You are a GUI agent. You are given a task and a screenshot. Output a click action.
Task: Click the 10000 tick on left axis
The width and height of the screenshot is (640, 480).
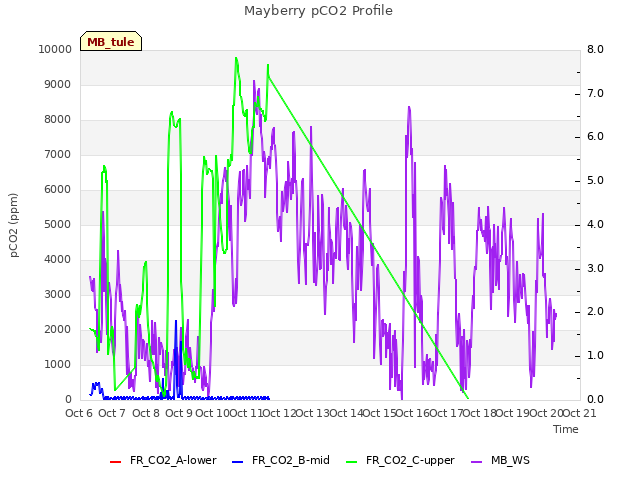pyautogui.click(x=55, y=49)
